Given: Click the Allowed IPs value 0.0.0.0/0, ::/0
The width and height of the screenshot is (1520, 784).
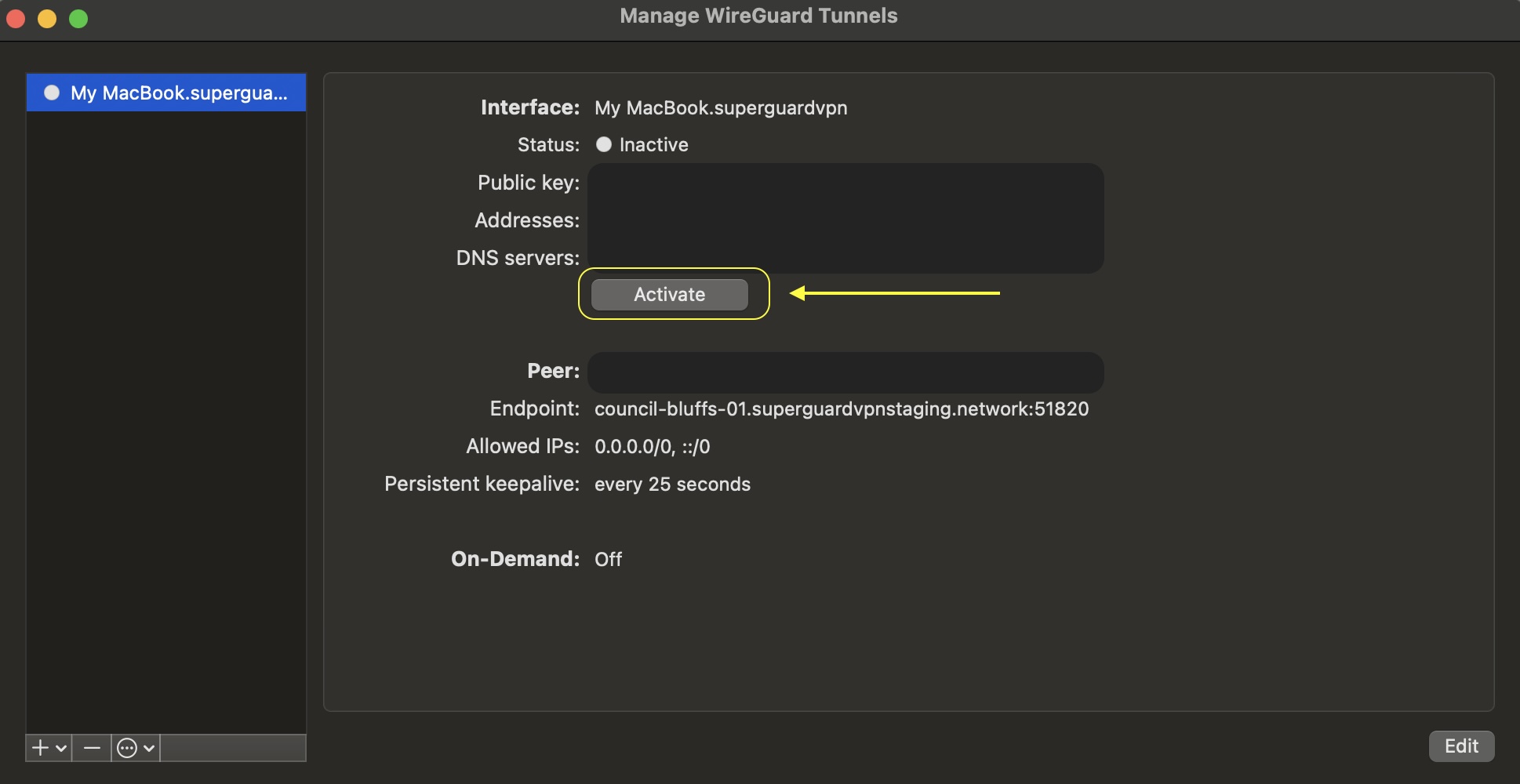Looking at the screenshot, I should (652, 446).
